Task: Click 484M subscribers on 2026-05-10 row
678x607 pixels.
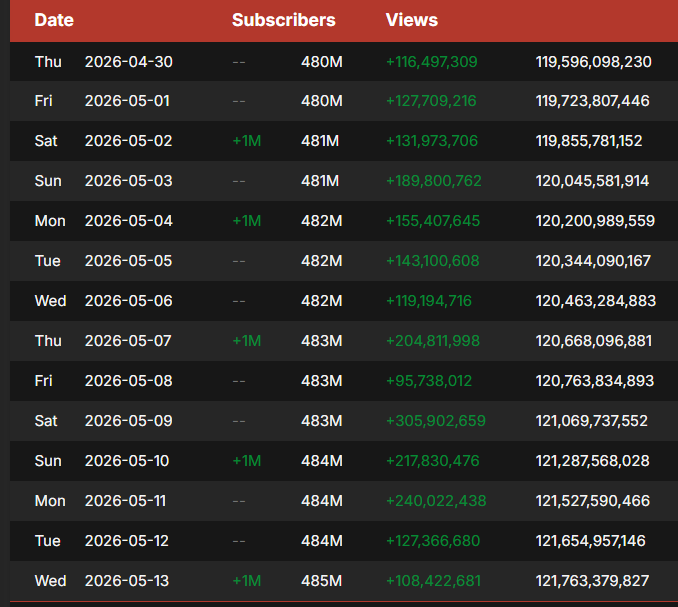Action: coord(322,461)
